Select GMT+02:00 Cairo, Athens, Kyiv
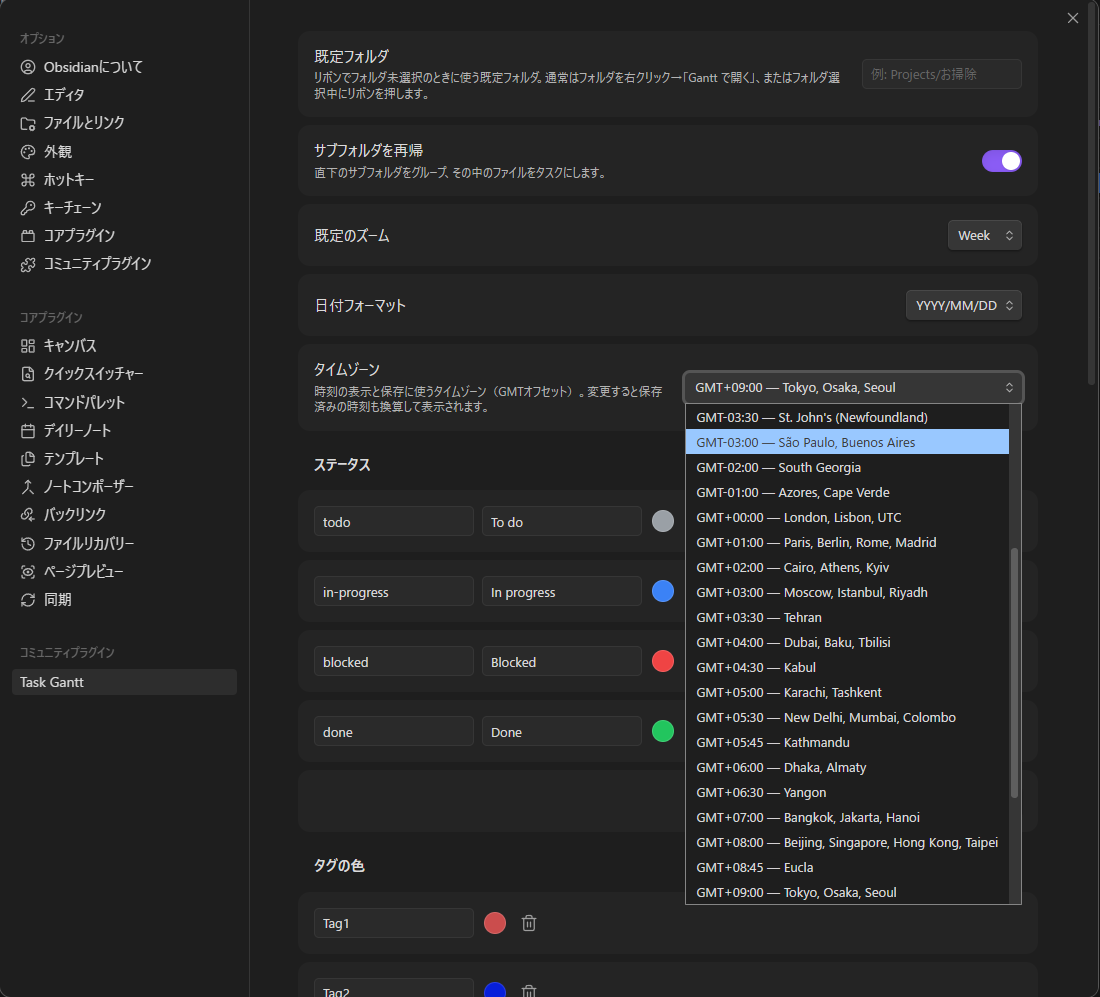1100x997 pixels. point(847,568)
